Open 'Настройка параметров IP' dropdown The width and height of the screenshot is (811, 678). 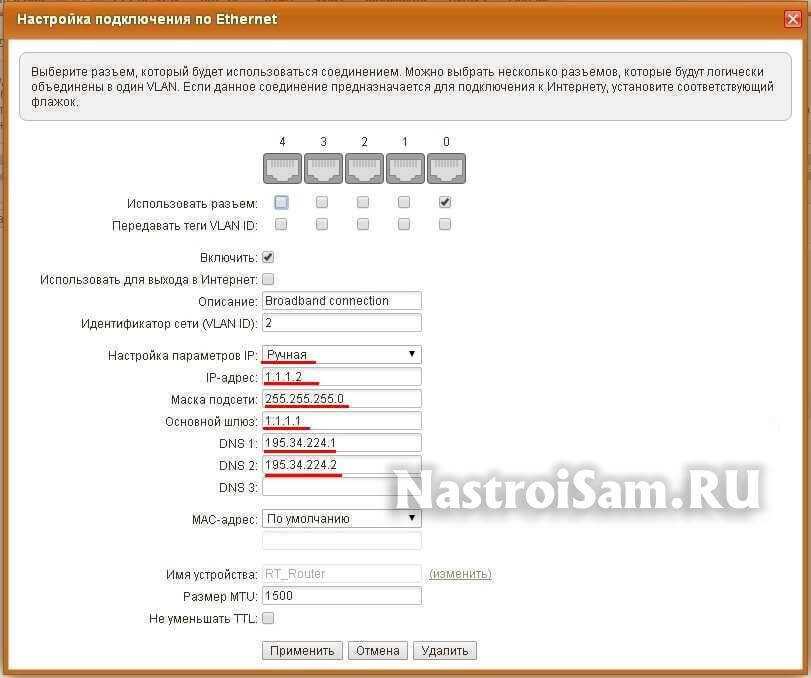click(342, 355)
